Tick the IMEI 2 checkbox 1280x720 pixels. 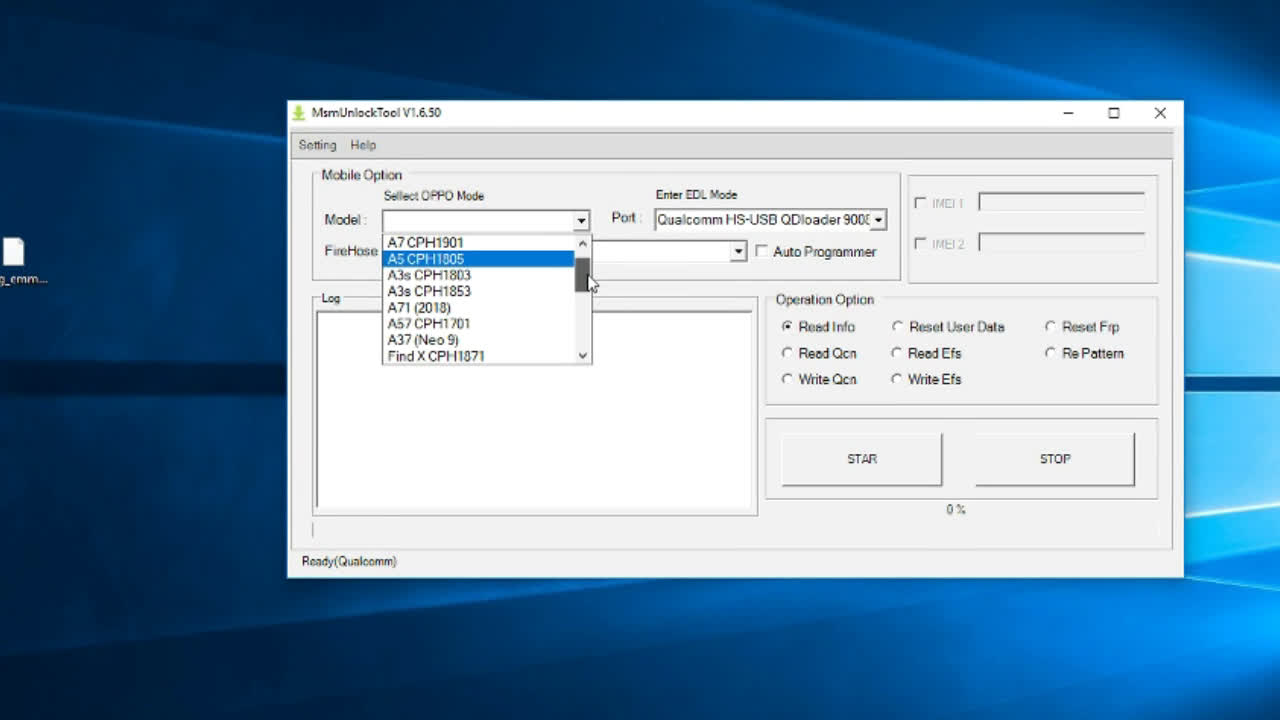[x=920, y=244]
